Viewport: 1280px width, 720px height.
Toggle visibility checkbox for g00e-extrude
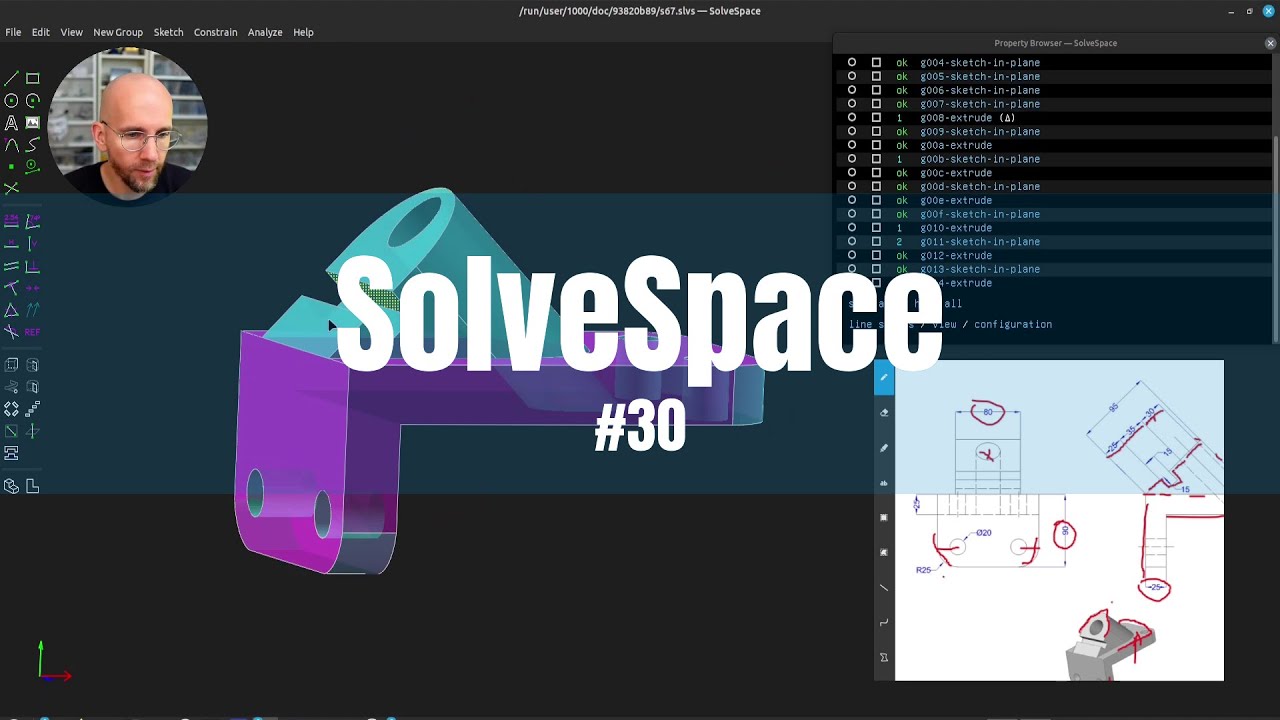tap(876, 200)
